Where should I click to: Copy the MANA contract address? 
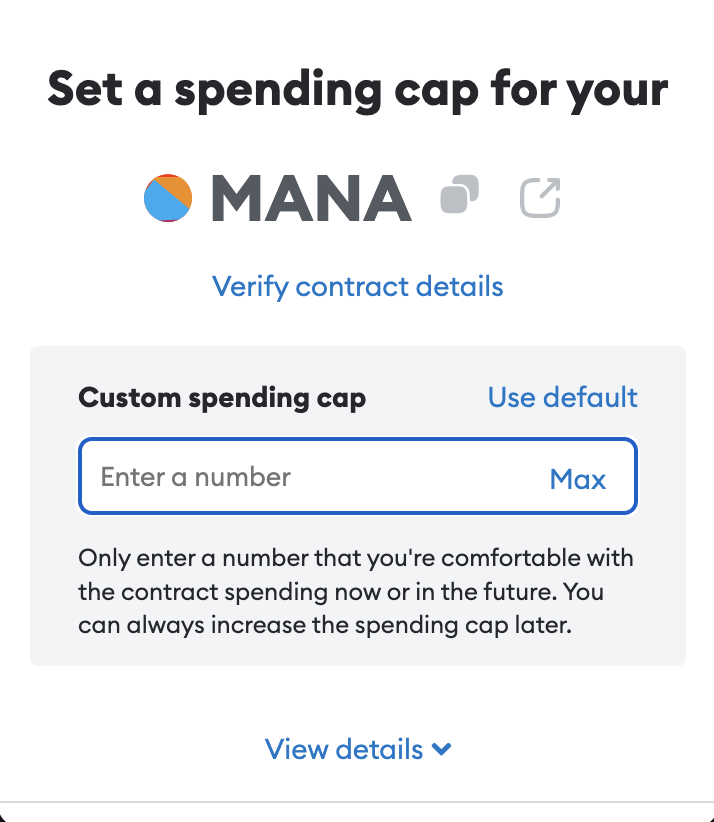460,195
